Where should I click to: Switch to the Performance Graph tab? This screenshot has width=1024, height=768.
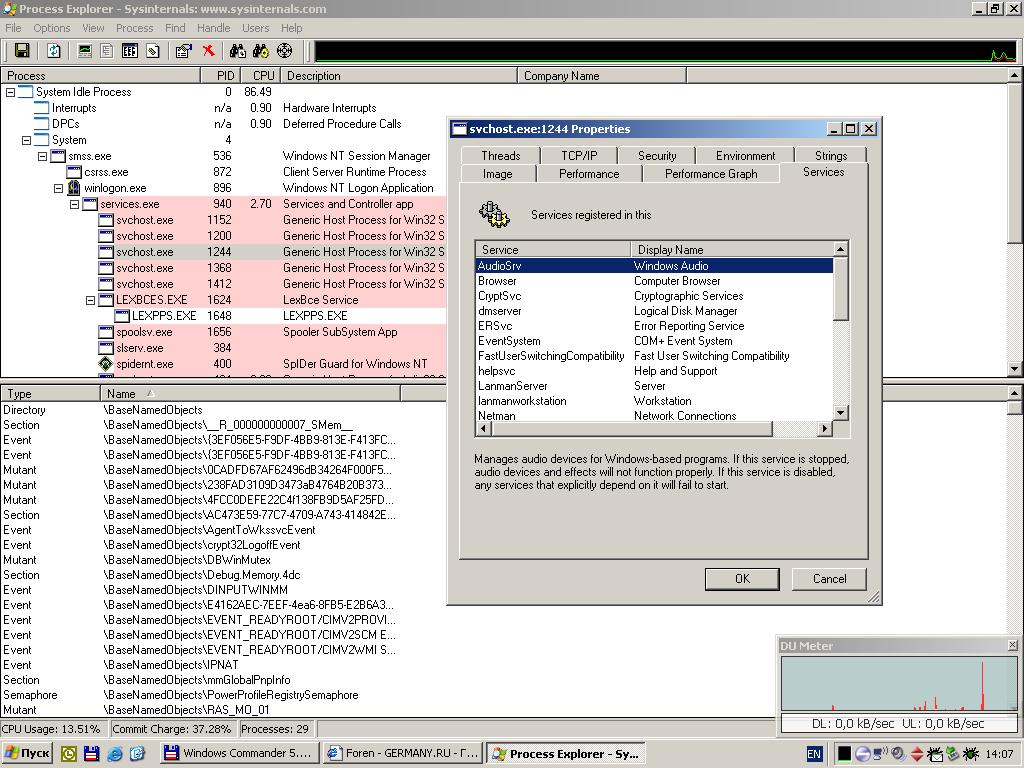point(711,174)
